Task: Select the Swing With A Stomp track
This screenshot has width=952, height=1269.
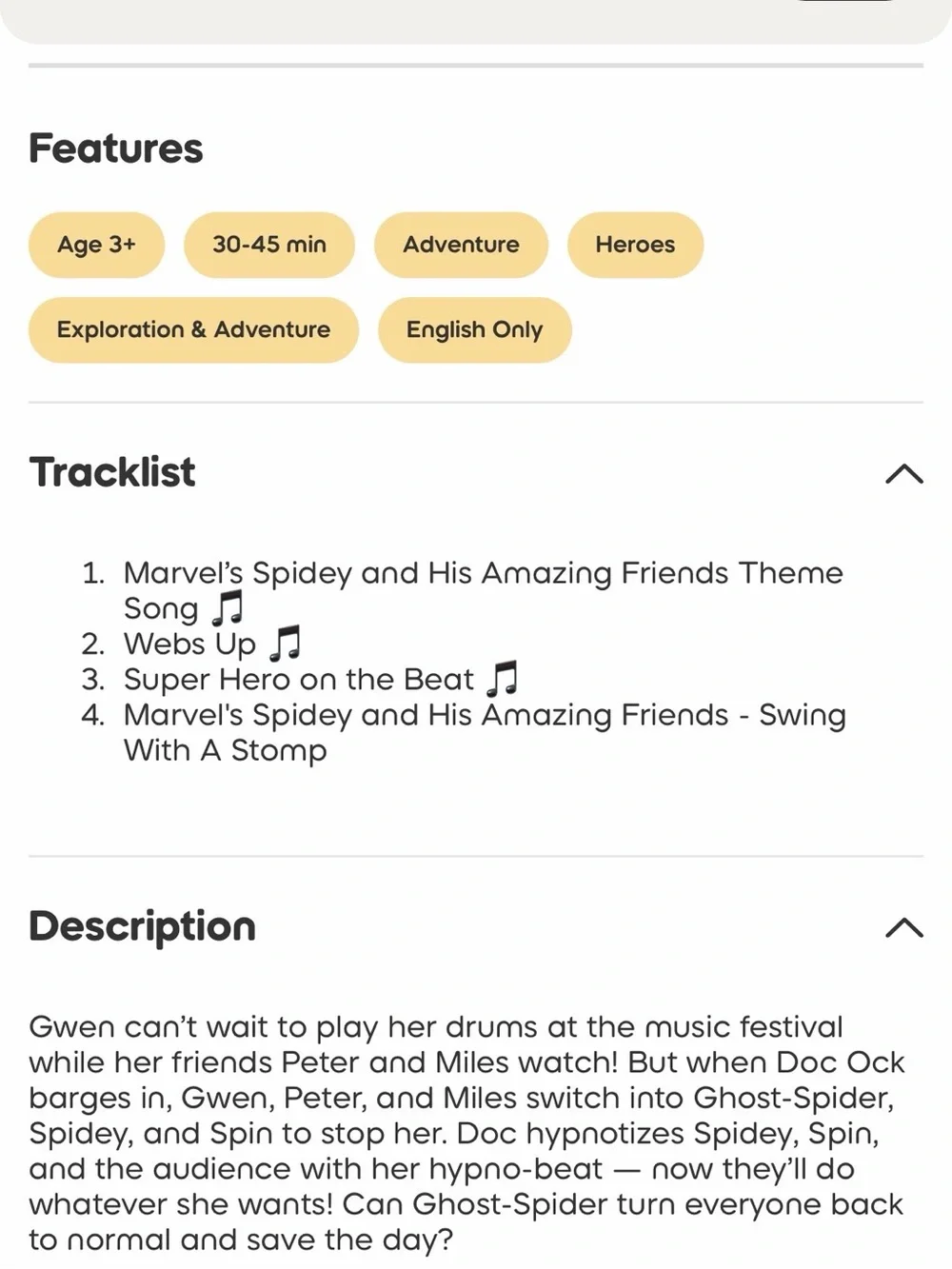Action: click(464, 732)
